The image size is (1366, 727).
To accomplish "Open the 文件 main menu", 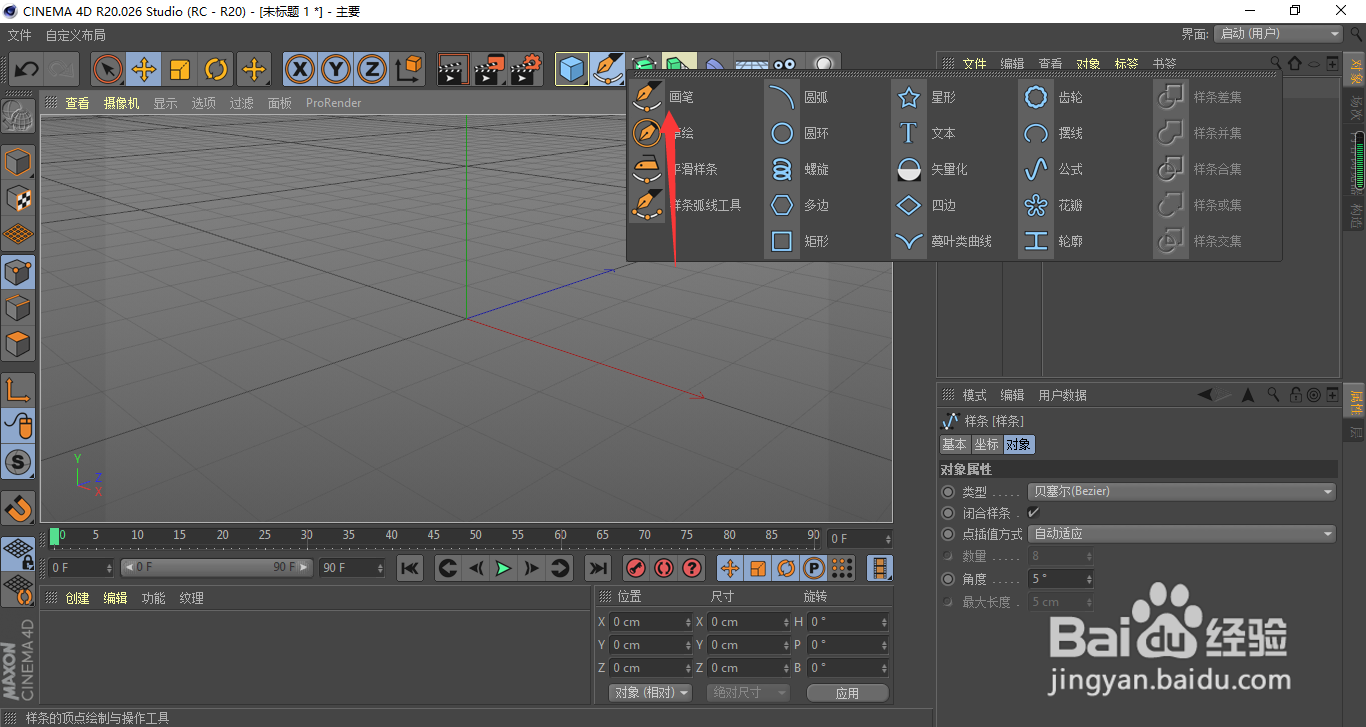I will point(19,35).
